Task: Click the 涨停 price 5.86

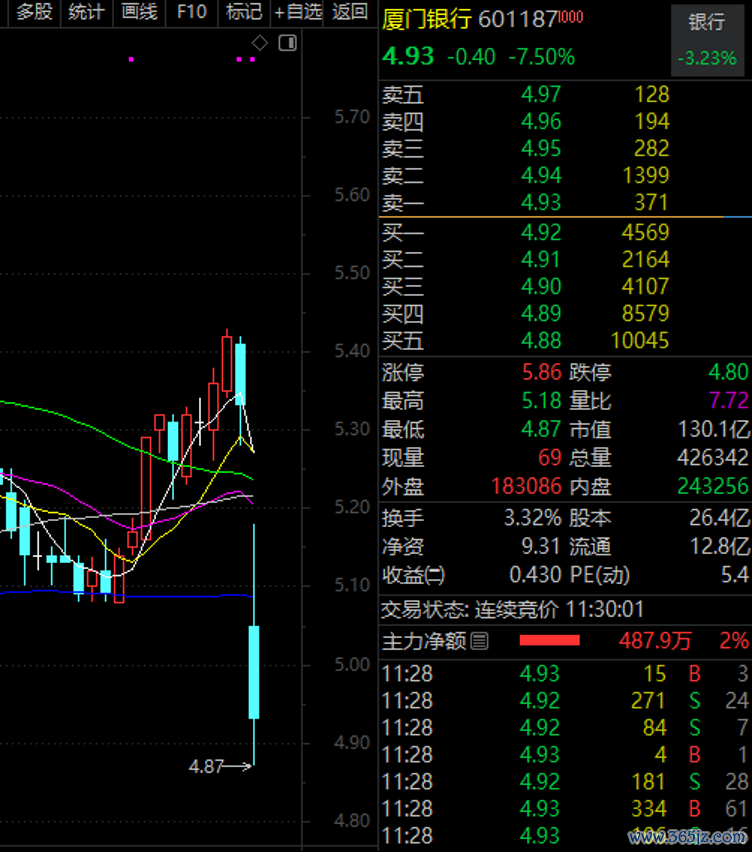Action: click(541, 372)
